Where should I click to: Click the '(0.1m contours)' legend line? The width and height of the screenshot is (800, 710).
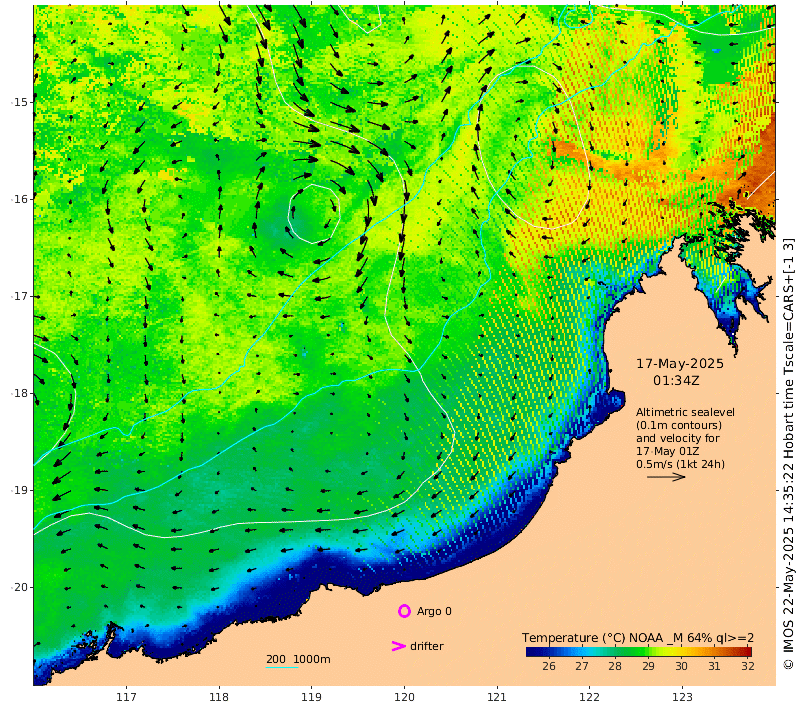coord(679,425)
